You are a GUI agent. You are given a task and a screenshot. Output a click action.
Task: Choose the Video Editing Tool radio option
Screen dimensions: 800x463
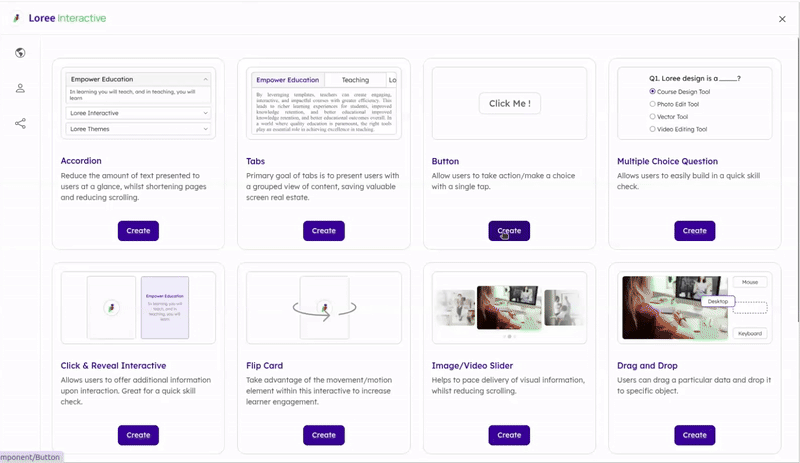(653, 129)
